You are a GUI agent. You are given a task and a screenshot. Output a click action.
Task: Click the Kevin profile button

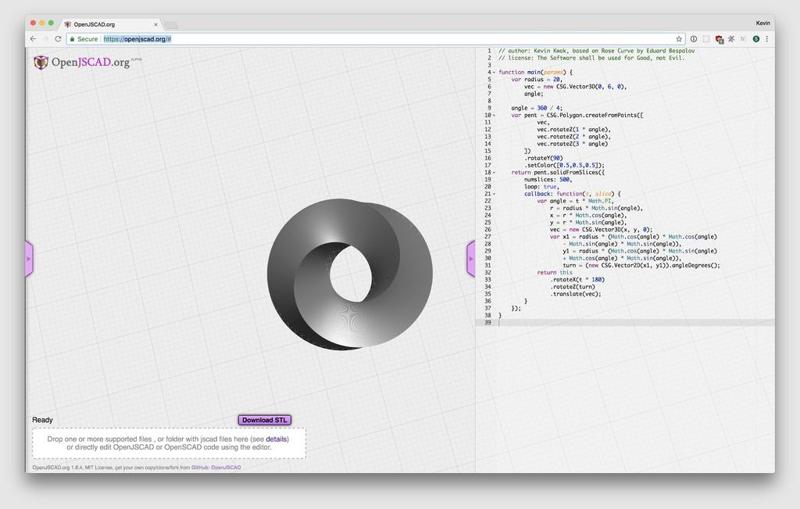(763, 22)
